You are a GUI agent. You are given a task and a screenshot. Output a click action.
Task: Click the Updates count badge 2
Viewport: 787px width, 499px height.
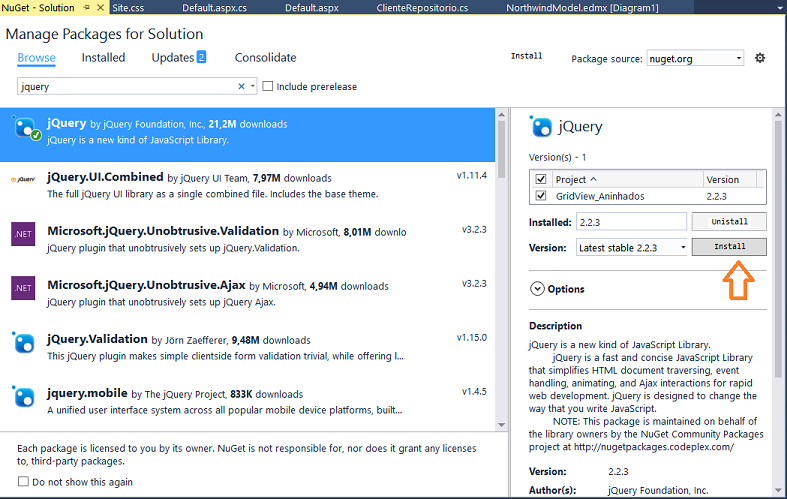(201, 57)
